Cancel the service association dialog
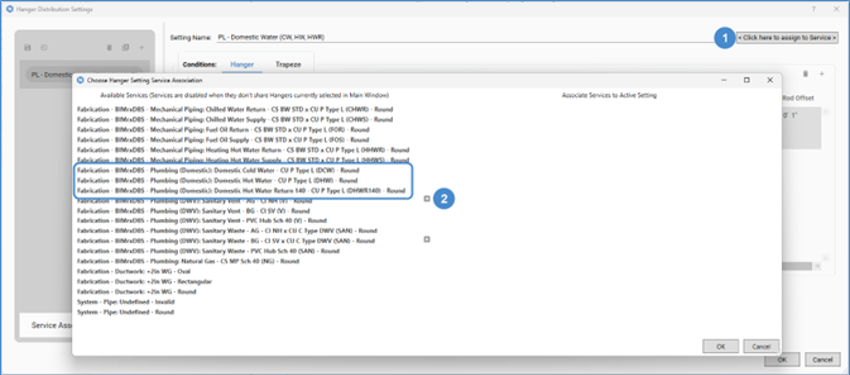Screen dimensions: 850x375 761,346
